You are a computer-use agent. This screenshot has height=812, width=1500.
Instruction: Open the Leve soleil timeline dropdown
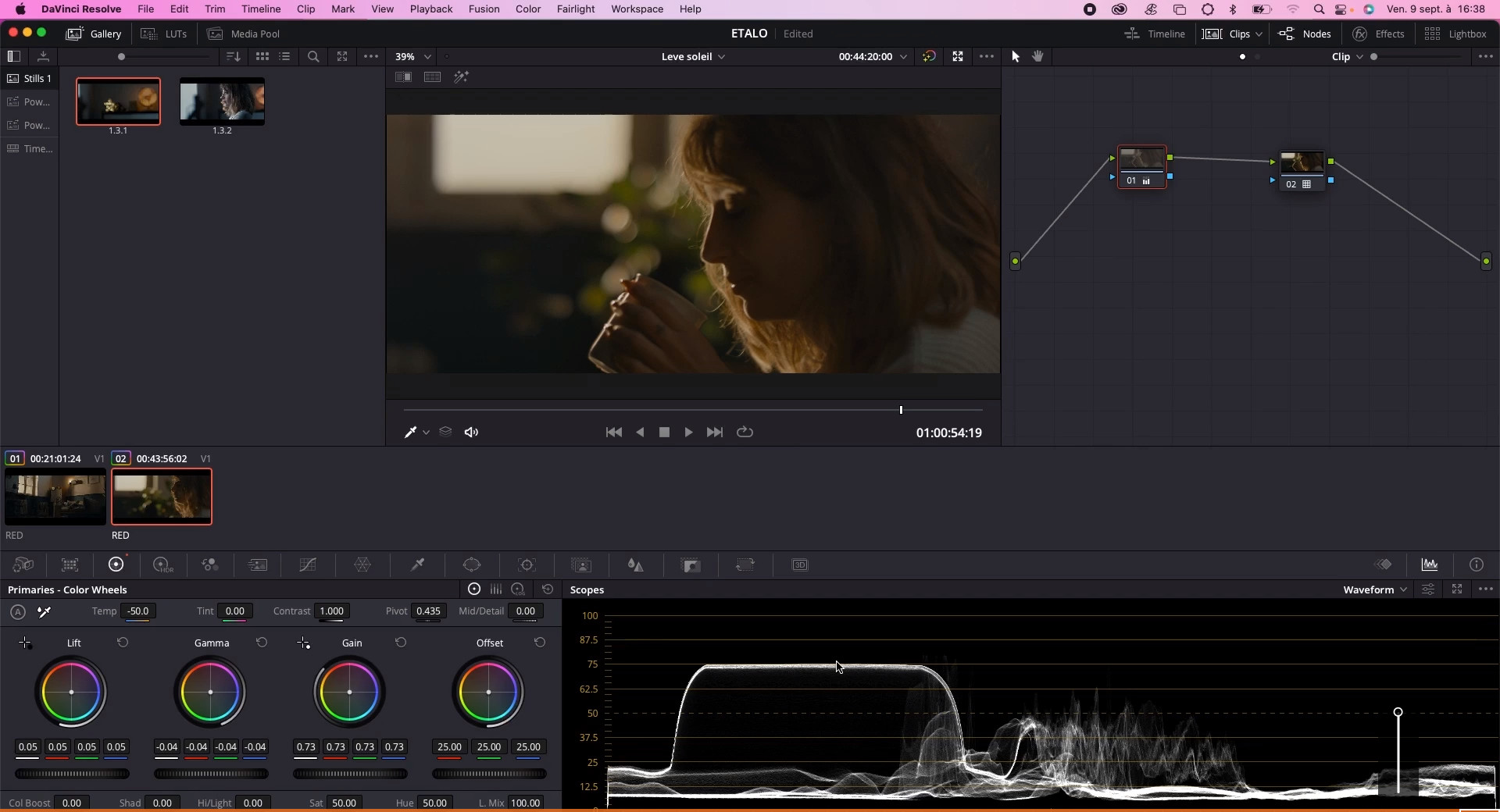pos(693,56)
